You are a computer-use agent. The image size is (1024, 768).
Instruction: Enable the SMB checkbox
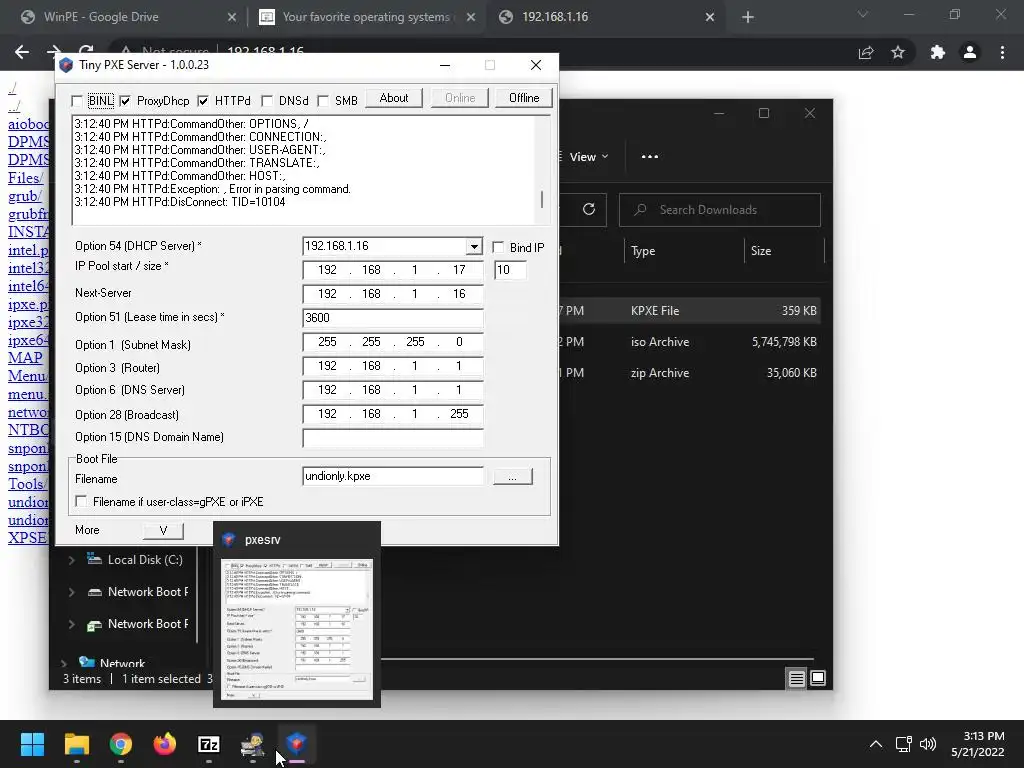click(323, 101)
